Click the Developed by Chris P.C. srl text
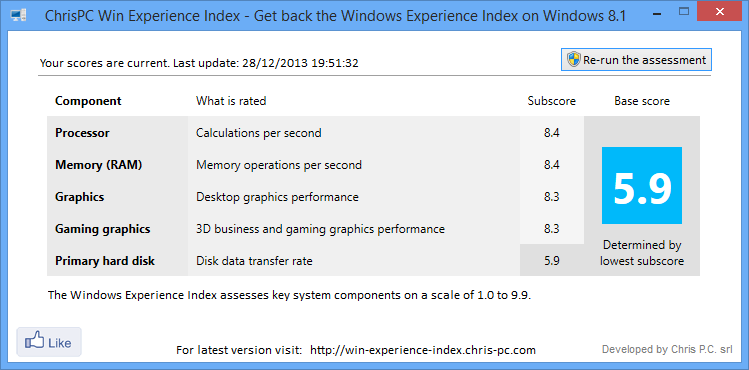Viewport: 749px width, 370px height. click(x=667, y=349)
